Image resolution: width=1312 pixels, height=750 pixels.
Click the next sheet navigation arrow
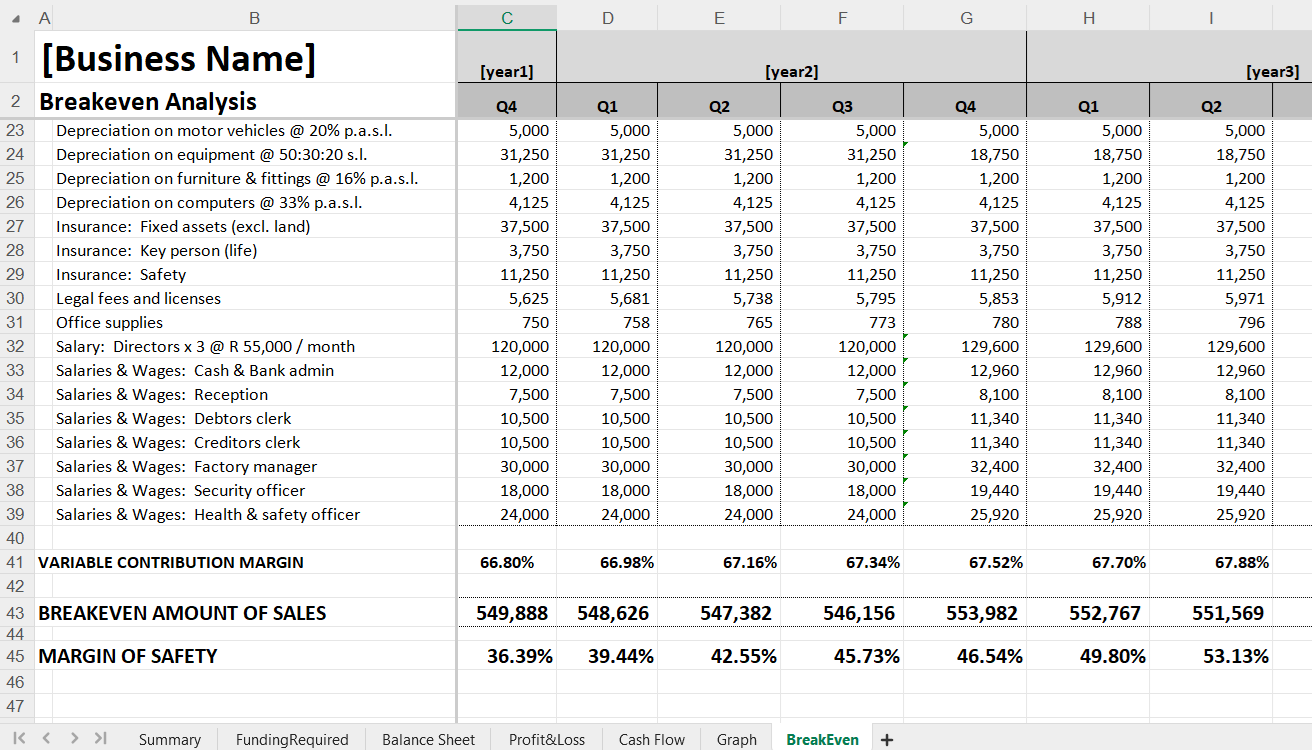coord(73,738)
